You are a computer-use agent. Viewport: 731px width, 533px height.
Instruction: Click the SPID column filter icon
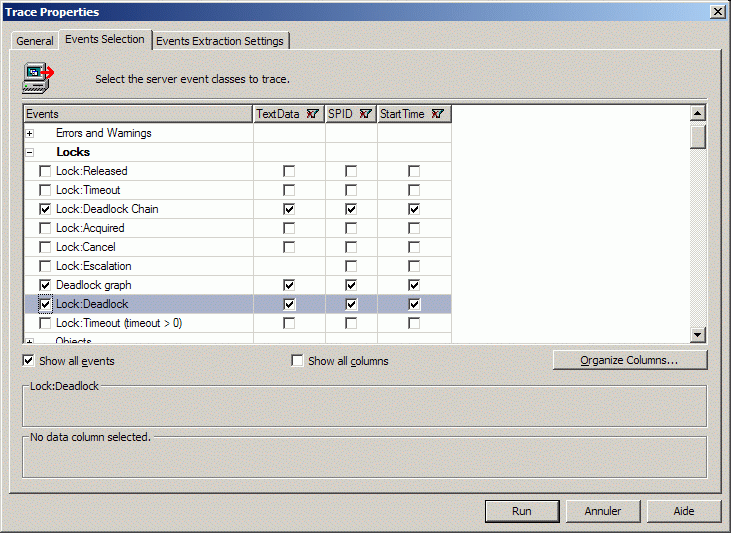pos(365,114)
